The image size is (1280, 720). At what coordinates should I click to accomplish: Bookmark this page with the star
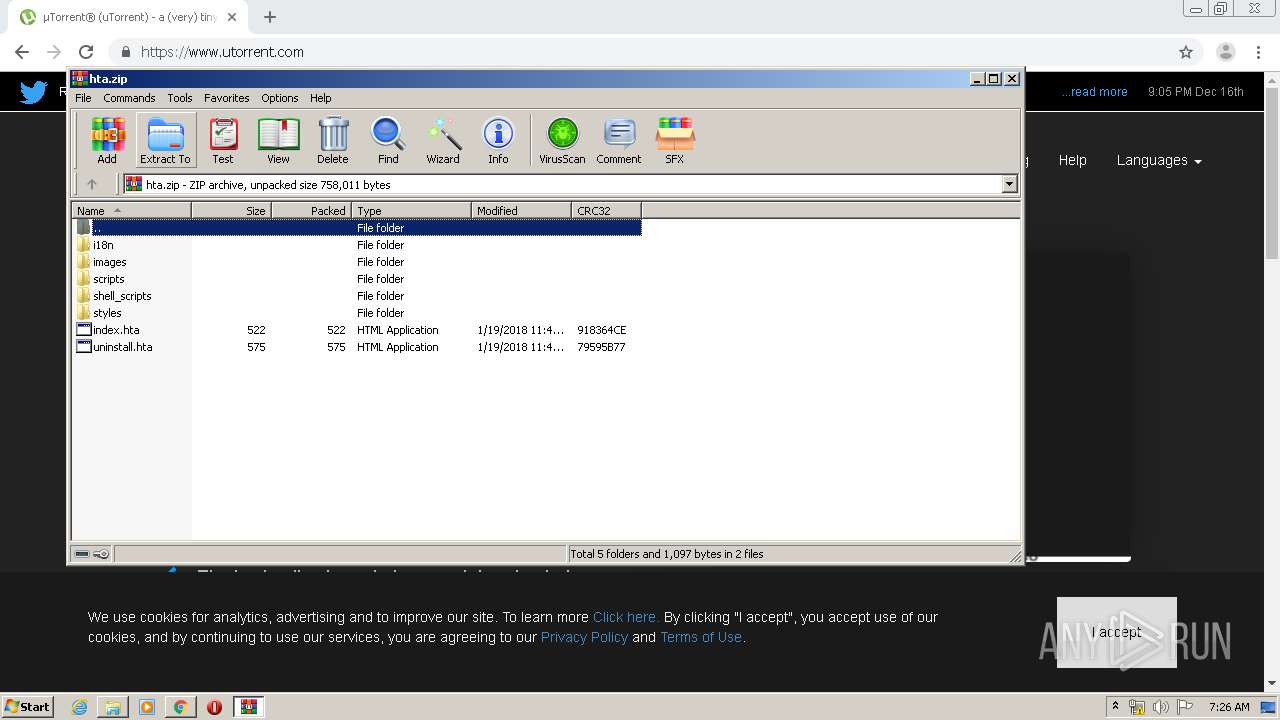click(1186, 52)
